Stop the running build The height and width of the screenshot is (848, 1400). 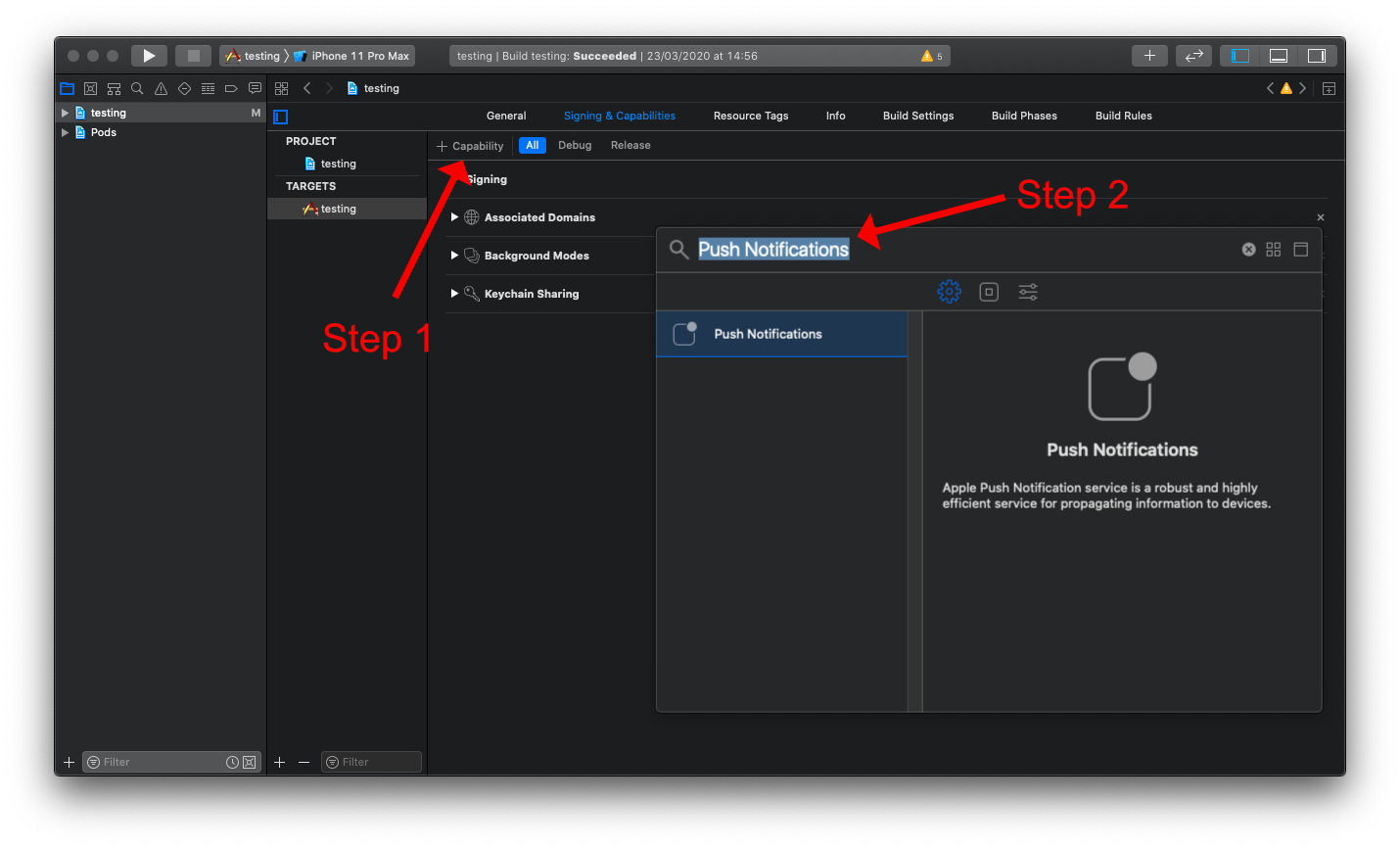point(193,56)
